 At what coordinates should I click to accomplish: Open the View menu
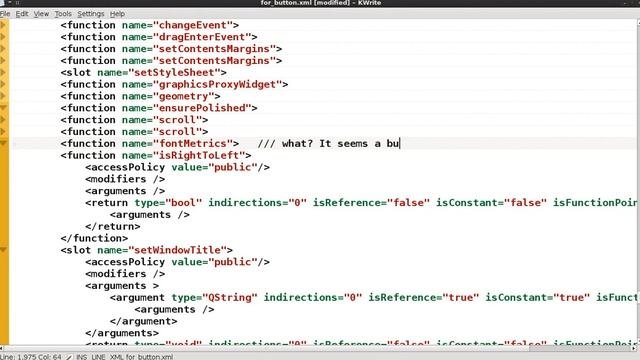click(x=41, y=14)
